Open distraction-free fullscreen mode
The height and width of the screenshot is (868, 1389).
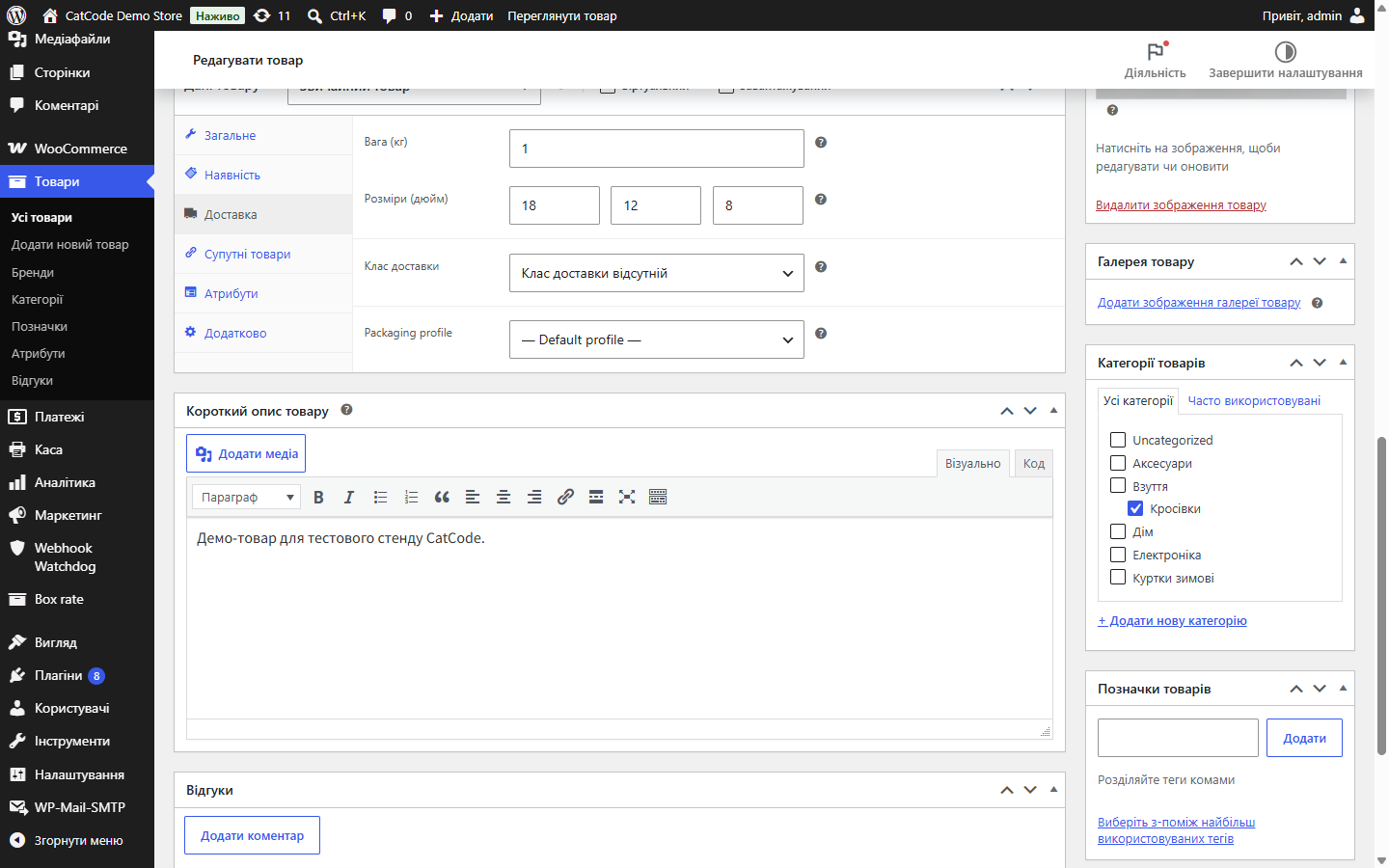(x=627, y=497)
